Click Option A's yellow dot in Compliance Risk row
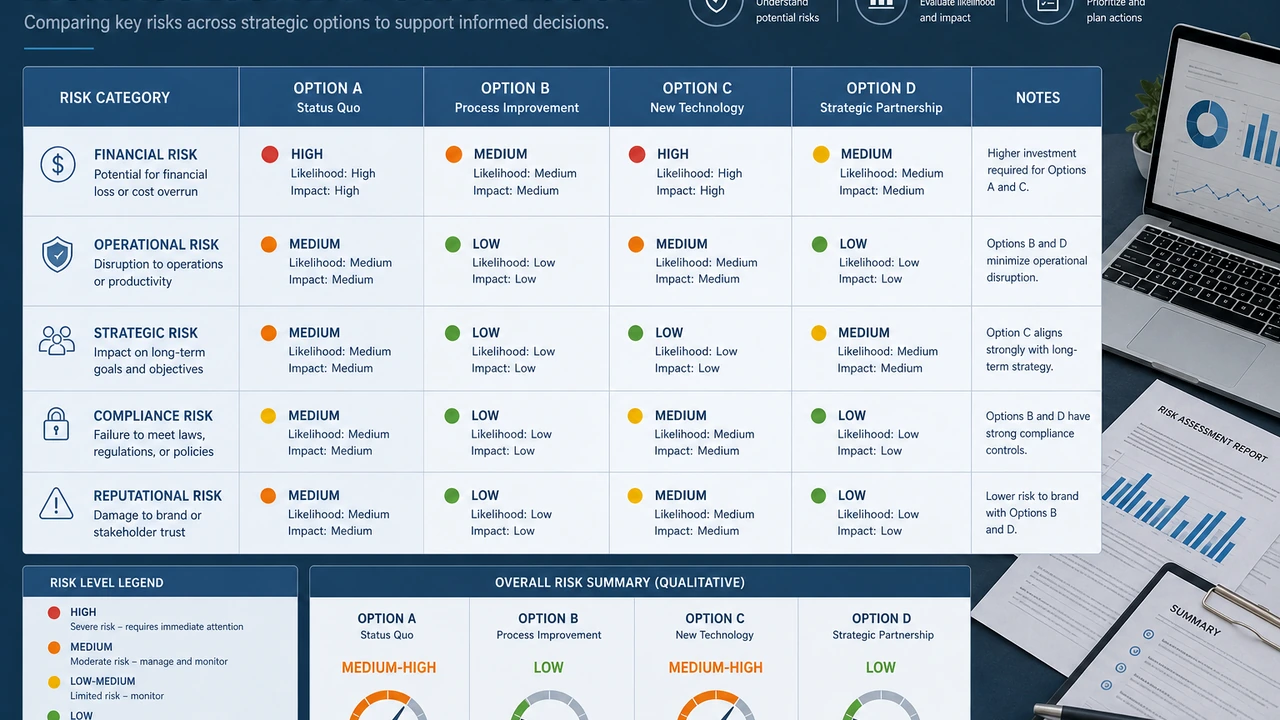Screen dimensions: 1280x720 (268, 416)
